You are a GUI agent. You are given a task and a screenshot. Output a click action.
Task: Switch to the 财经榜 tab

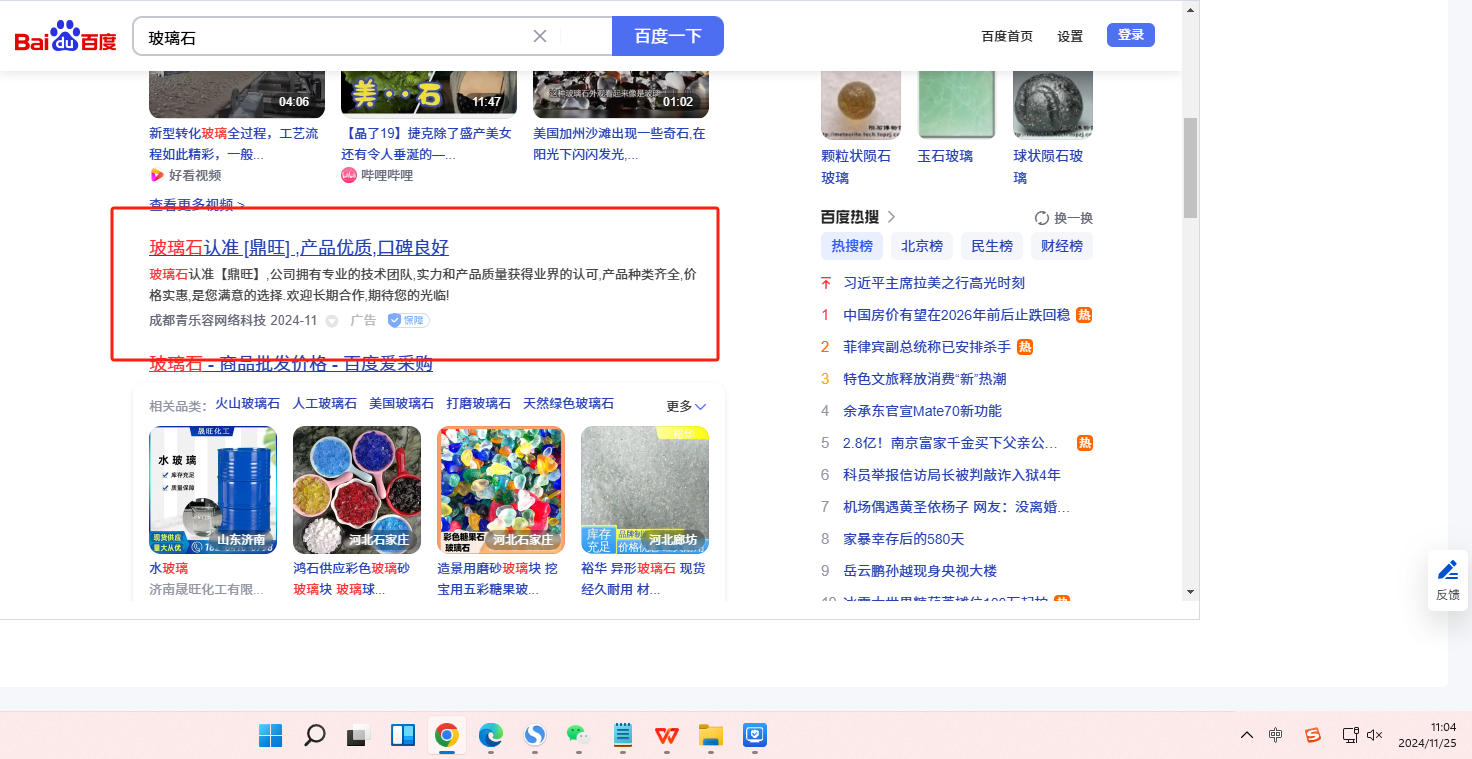[x=1062, y=246]
